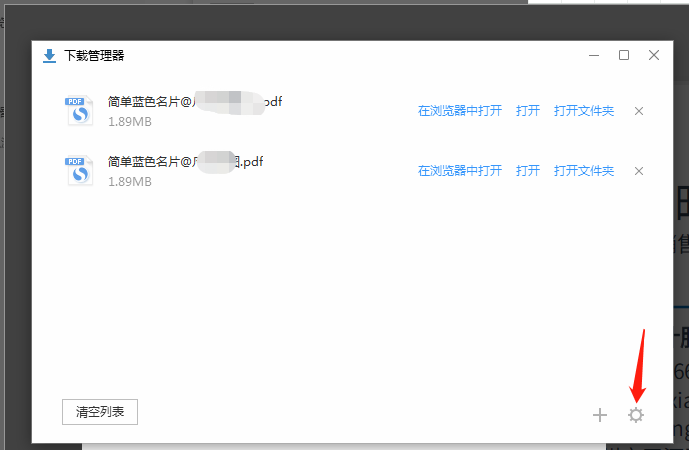
Task: Add a new download with plus icon
Action: pos(600,415)
